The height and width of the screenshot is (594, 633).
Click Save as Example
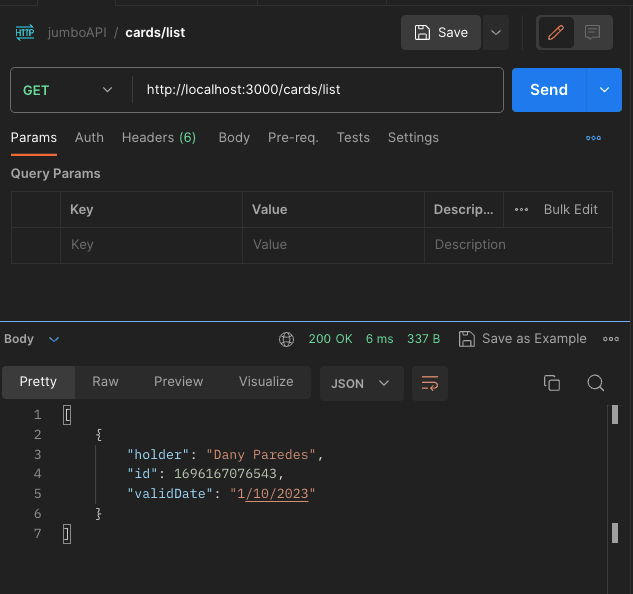(522, 339)
